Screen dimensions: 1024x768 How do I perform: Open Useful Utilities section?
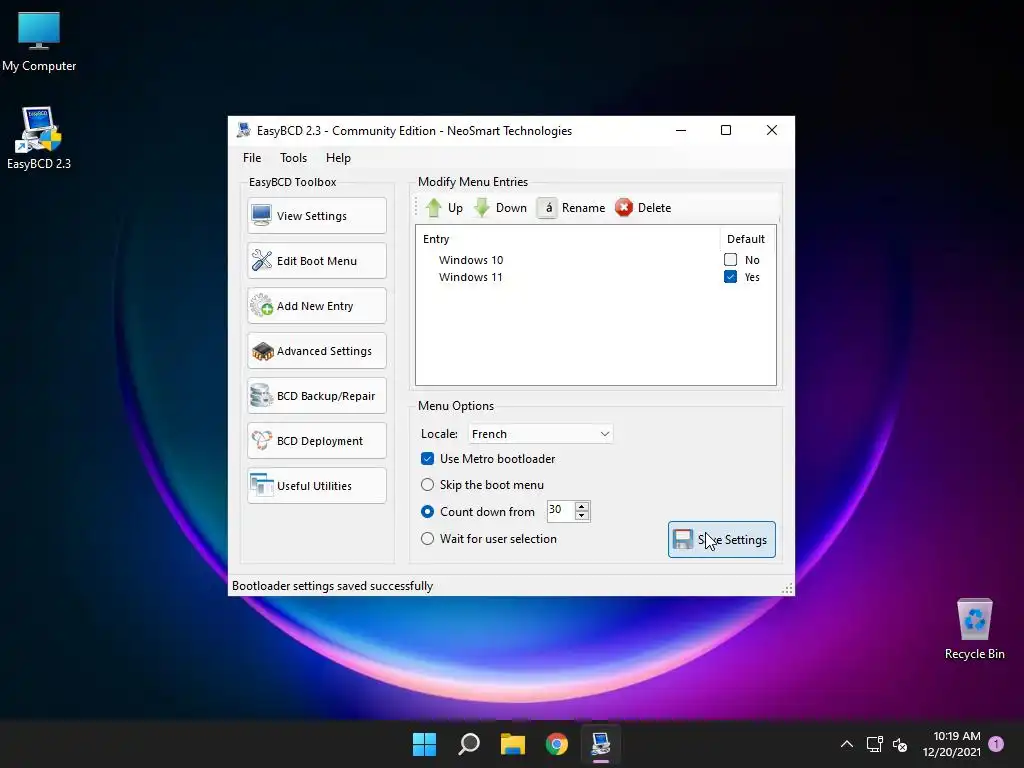[x=317, y=486]
